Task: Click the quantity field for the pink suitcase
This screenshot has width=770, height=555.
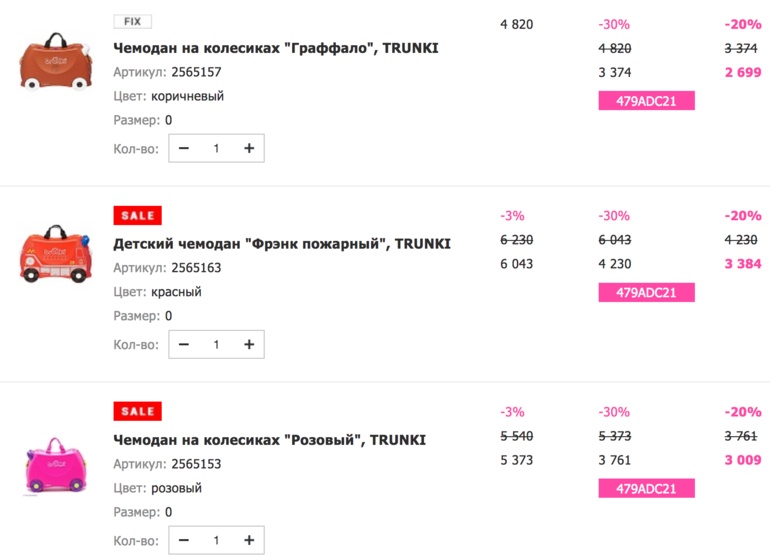Action: pos(216,540)
